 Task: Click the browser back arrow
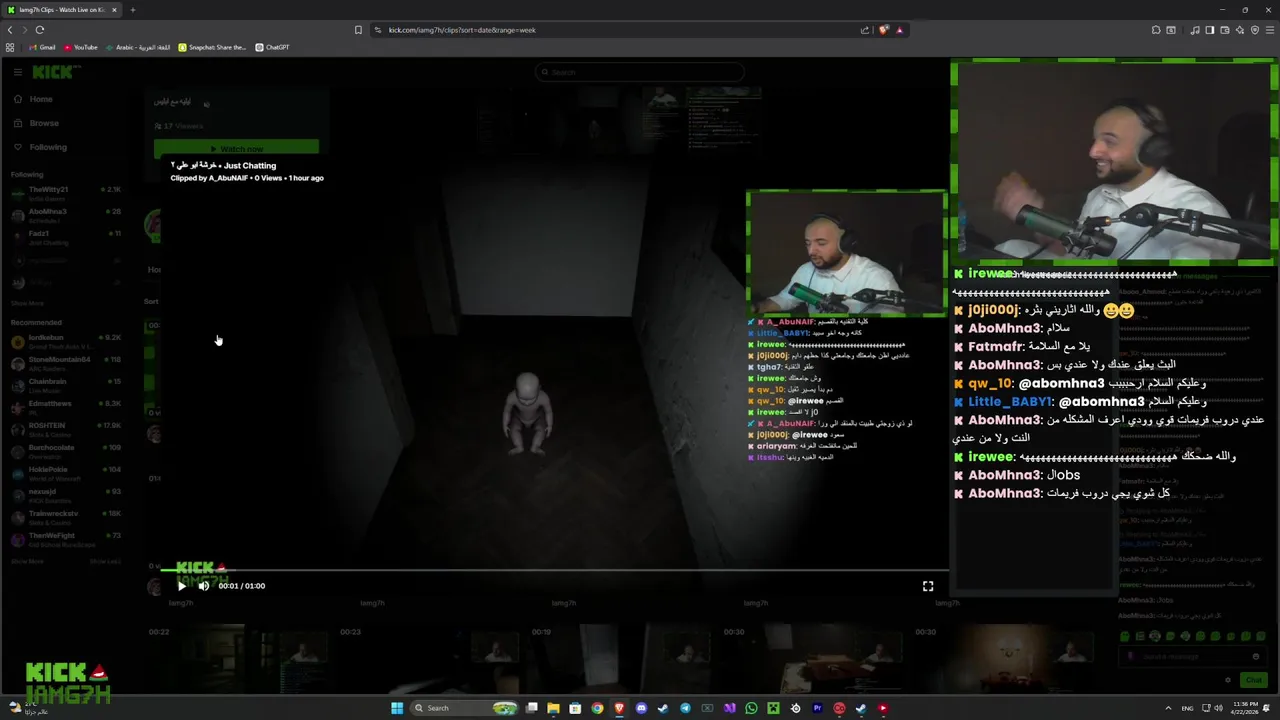pyautogui.click(x=10, y=30)
